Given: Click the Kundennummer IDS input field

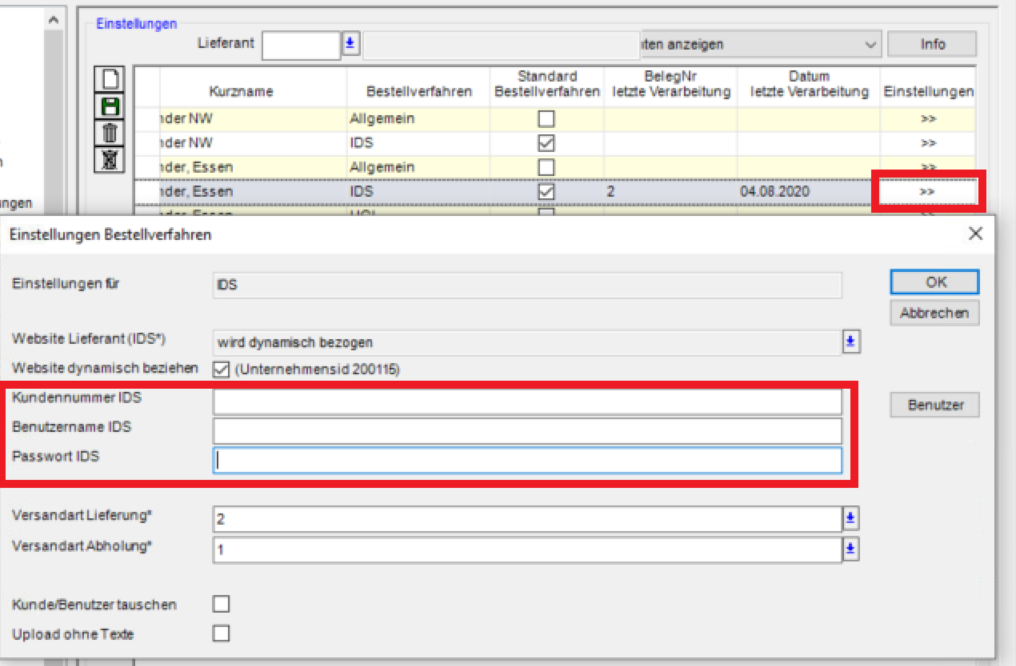Looking at the screenshot, I should (x=527, y=402).
